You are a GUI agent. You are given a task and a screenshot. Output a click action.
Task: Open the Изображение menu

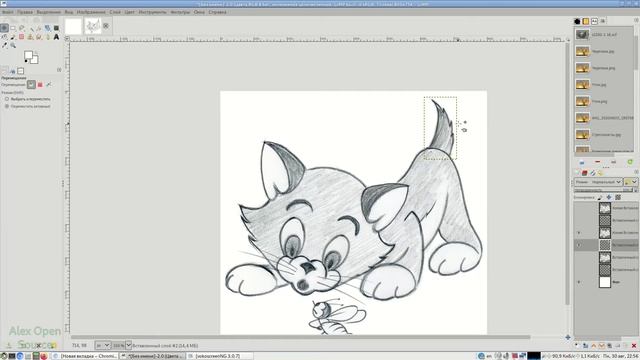91,12
